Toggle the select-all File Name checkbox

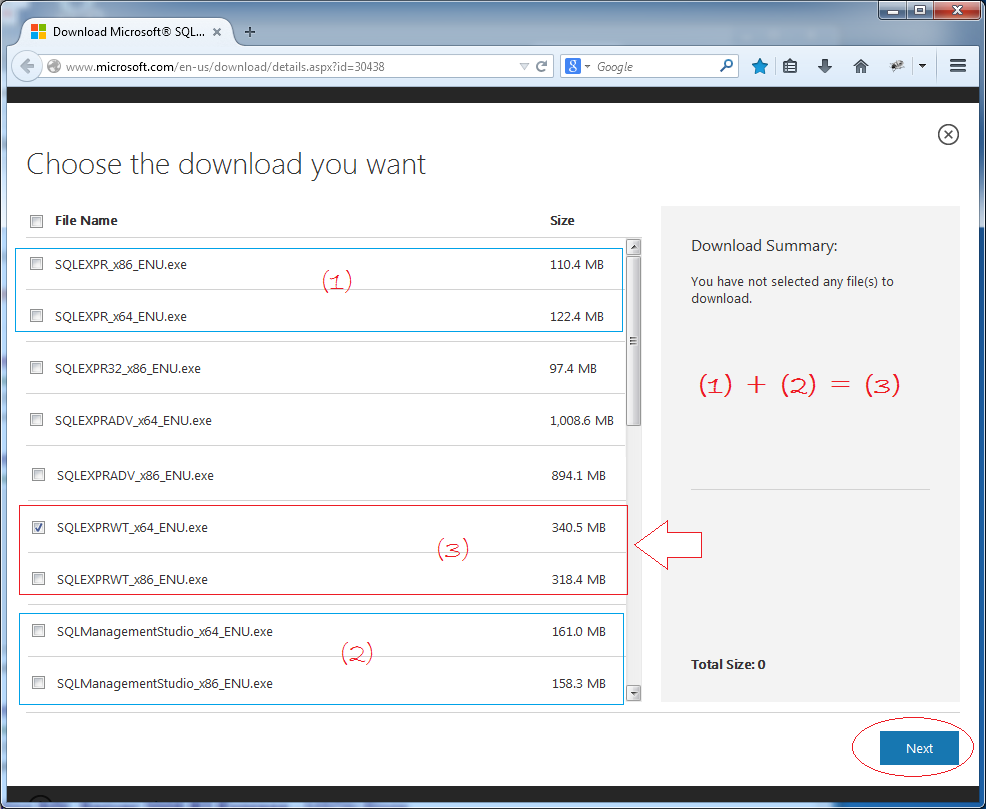[36, 221]
